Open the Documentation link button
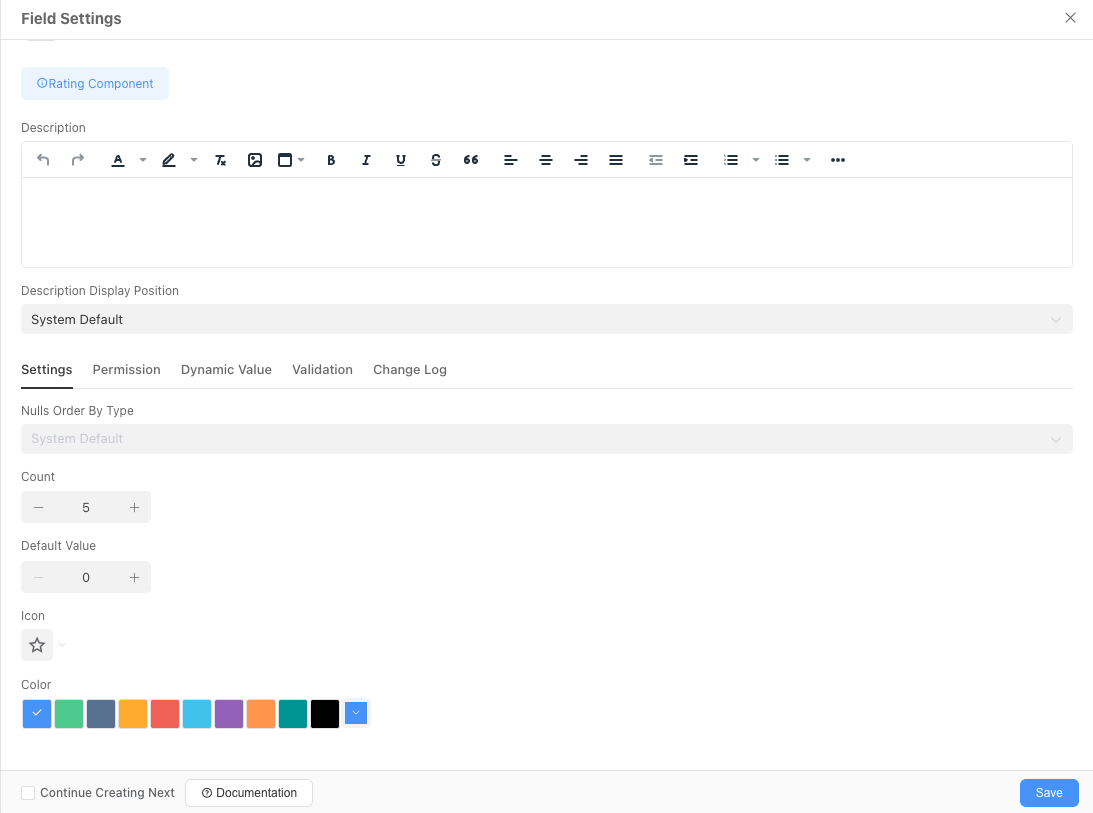1093x813 pixels. (x=249, y=793)
